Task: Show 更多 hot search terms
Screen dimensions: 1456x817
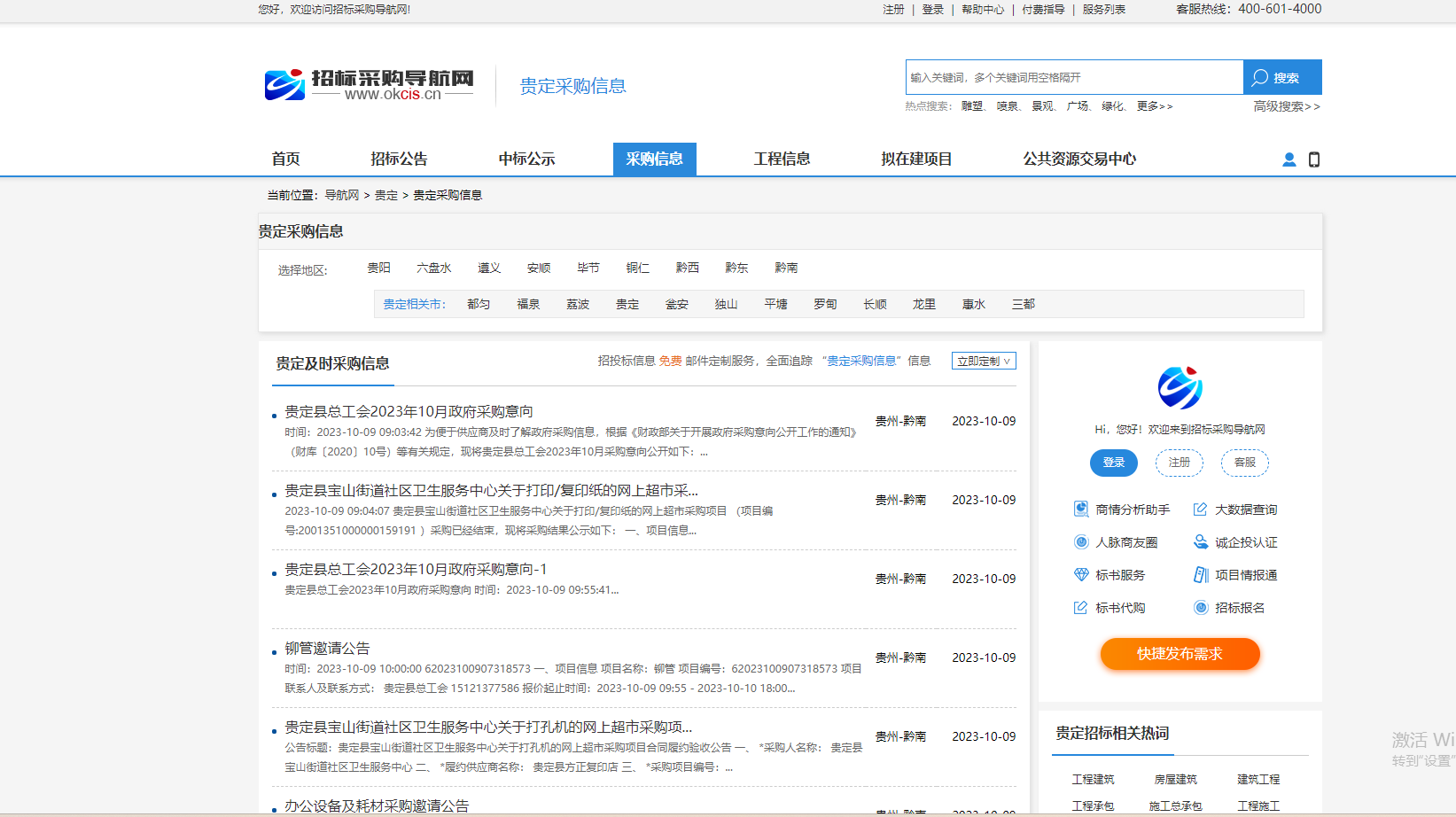Action: [x=1155, y=106]
